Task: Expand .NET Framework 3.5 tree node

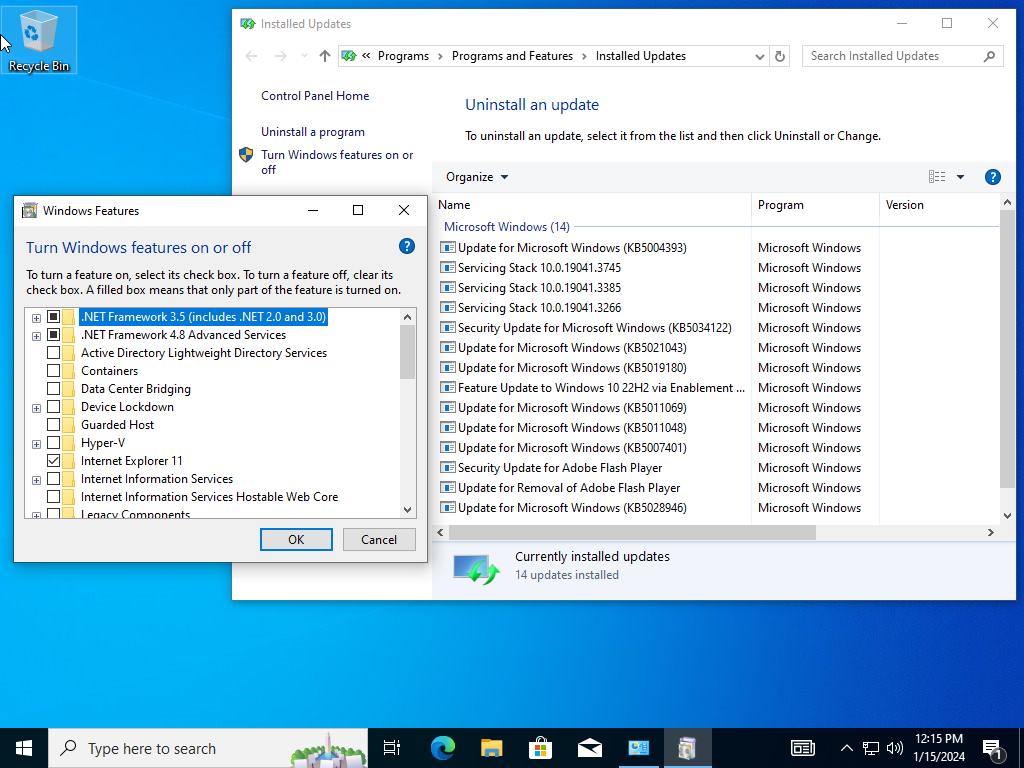Action: click(x=37, y=318)
